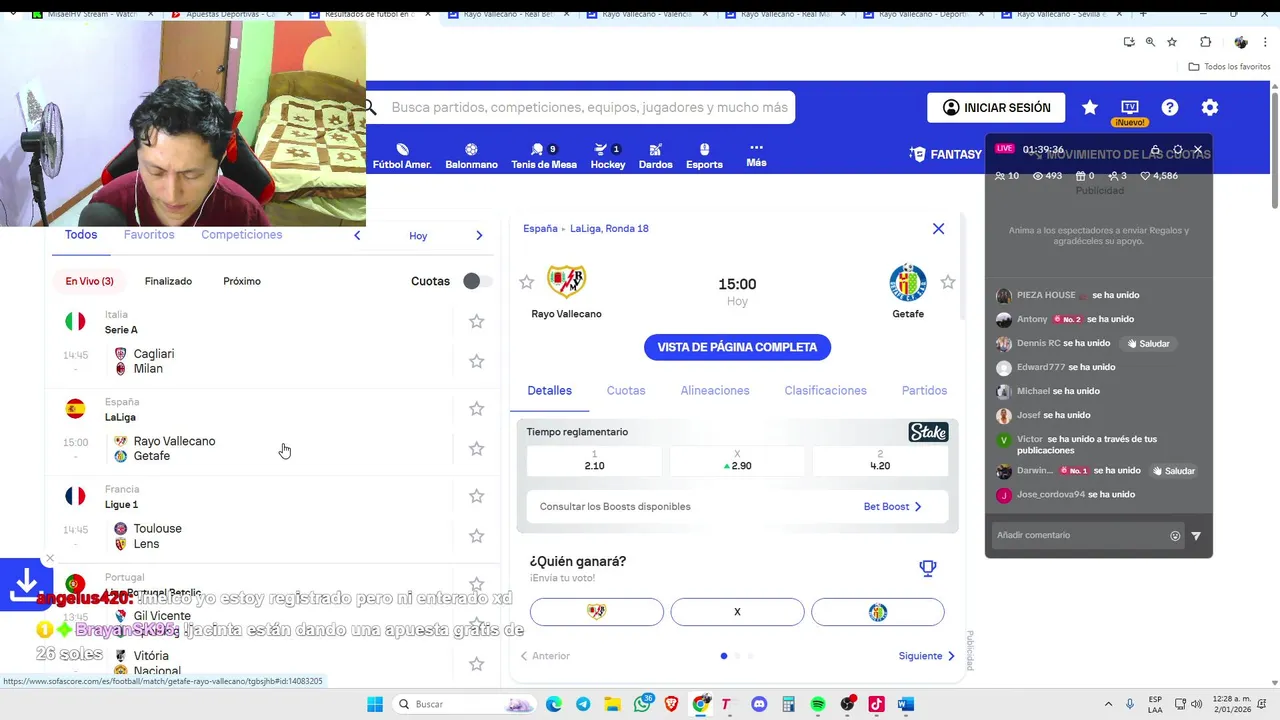Switch to the Competiciones tab

pyautogui.click(x=241, y=235)
